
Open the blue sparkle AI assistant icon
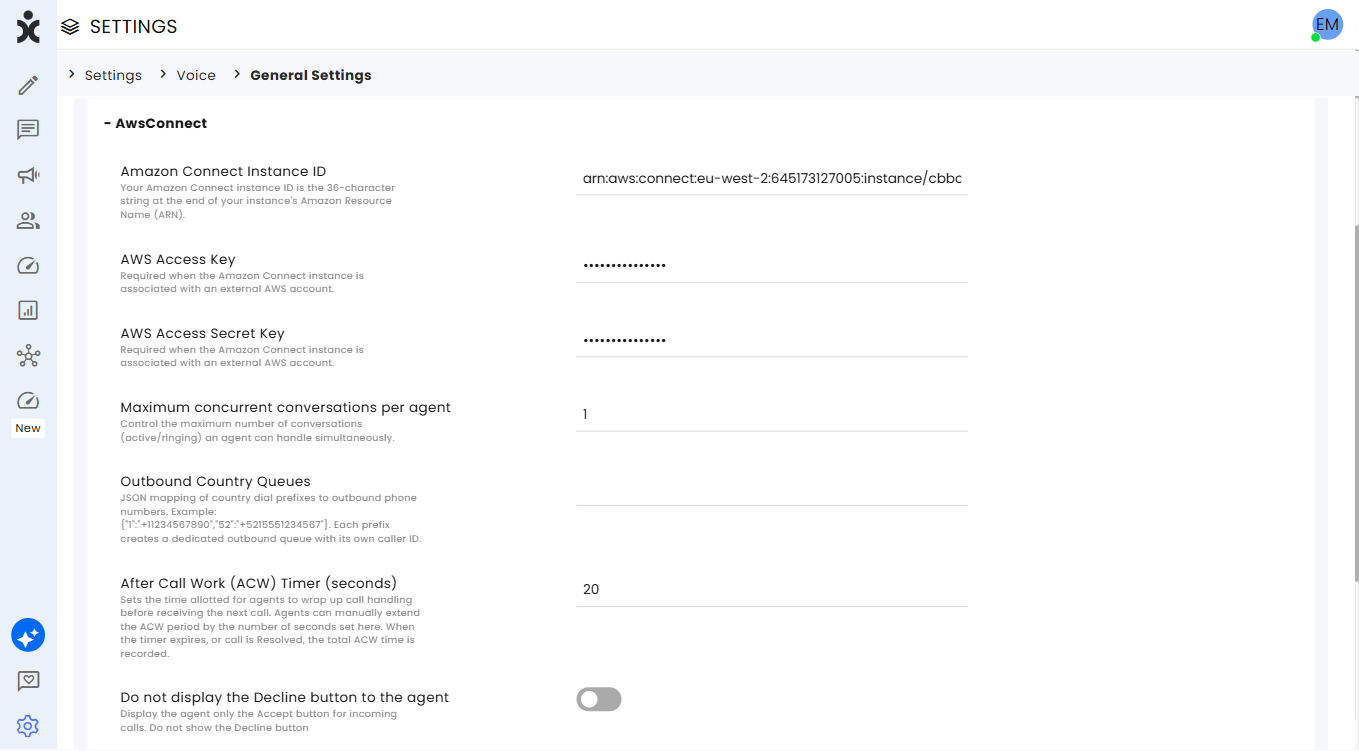click(x=28, y=635)
